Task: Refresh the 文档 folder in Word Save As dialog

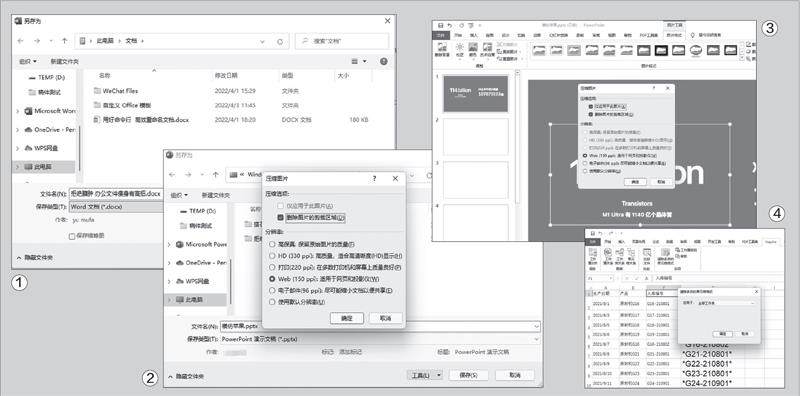Action: pos(280,42)
